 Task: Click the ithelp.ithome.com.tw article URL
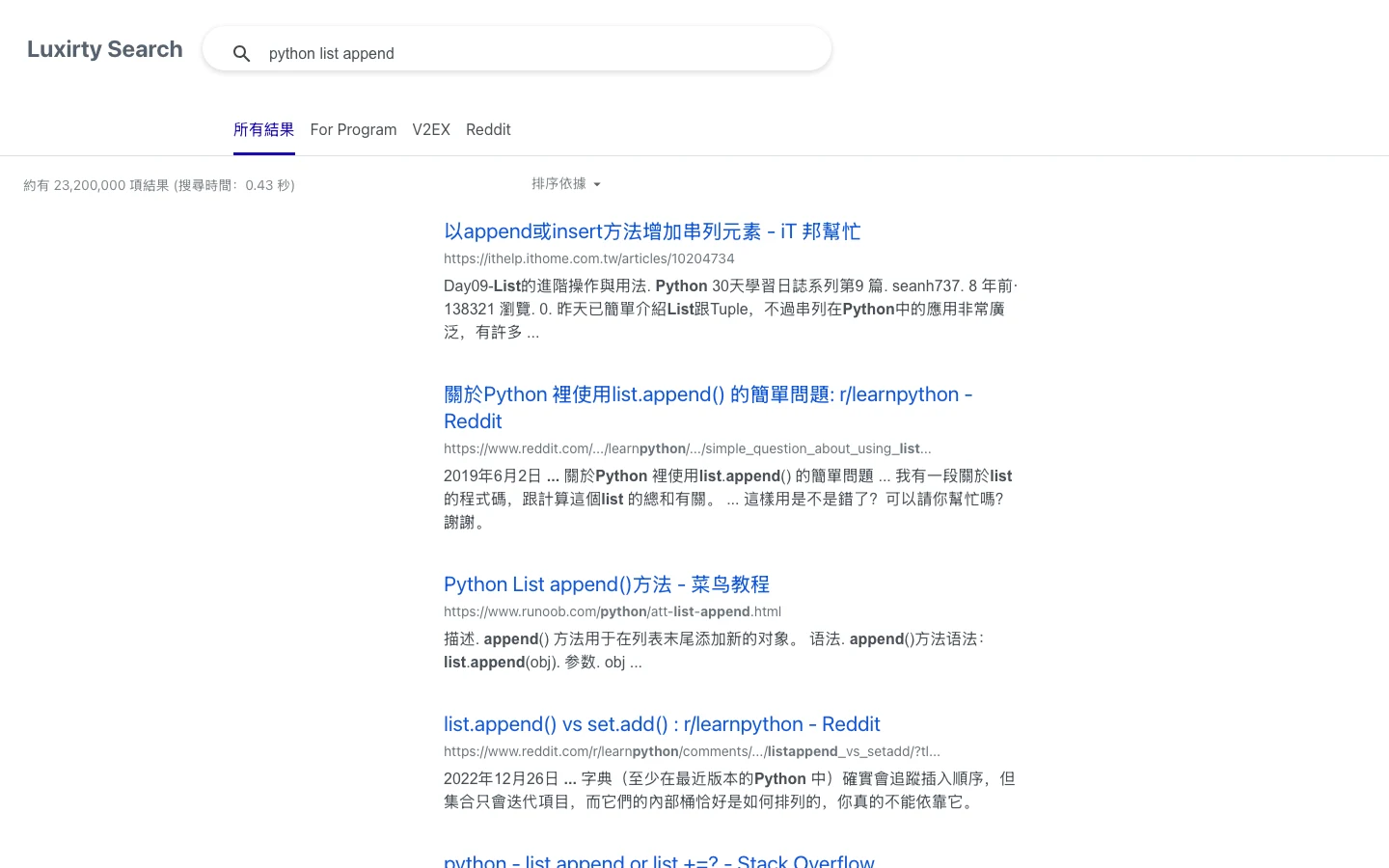(x=589, y=258)
